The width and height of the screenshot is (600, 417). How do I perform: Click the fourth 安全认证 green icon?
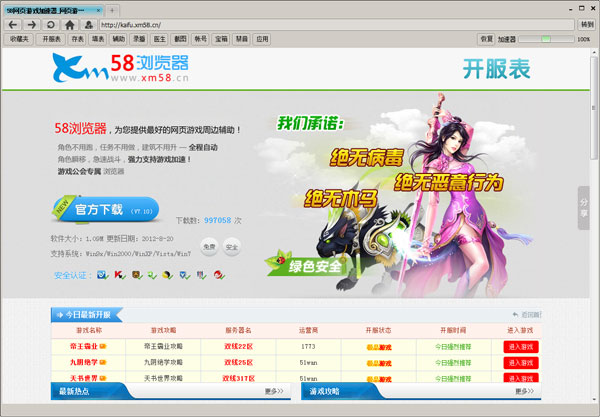point(152,275)
